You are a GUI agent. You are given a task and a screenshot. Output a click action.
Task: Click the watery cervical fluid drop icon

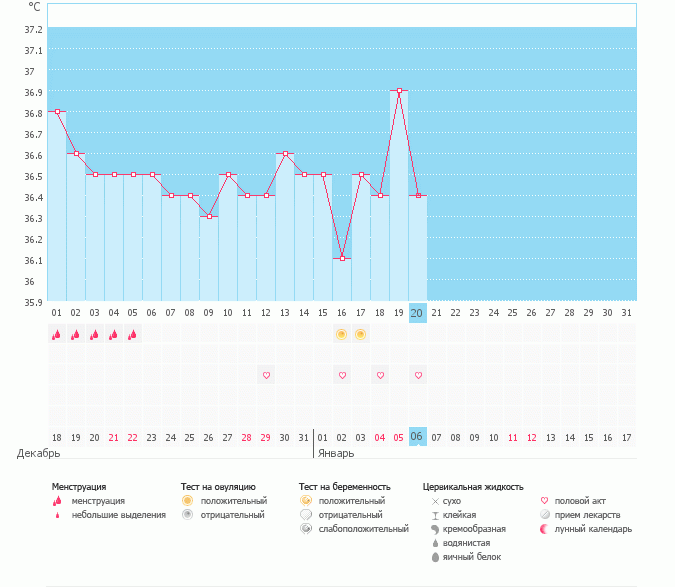435,543
